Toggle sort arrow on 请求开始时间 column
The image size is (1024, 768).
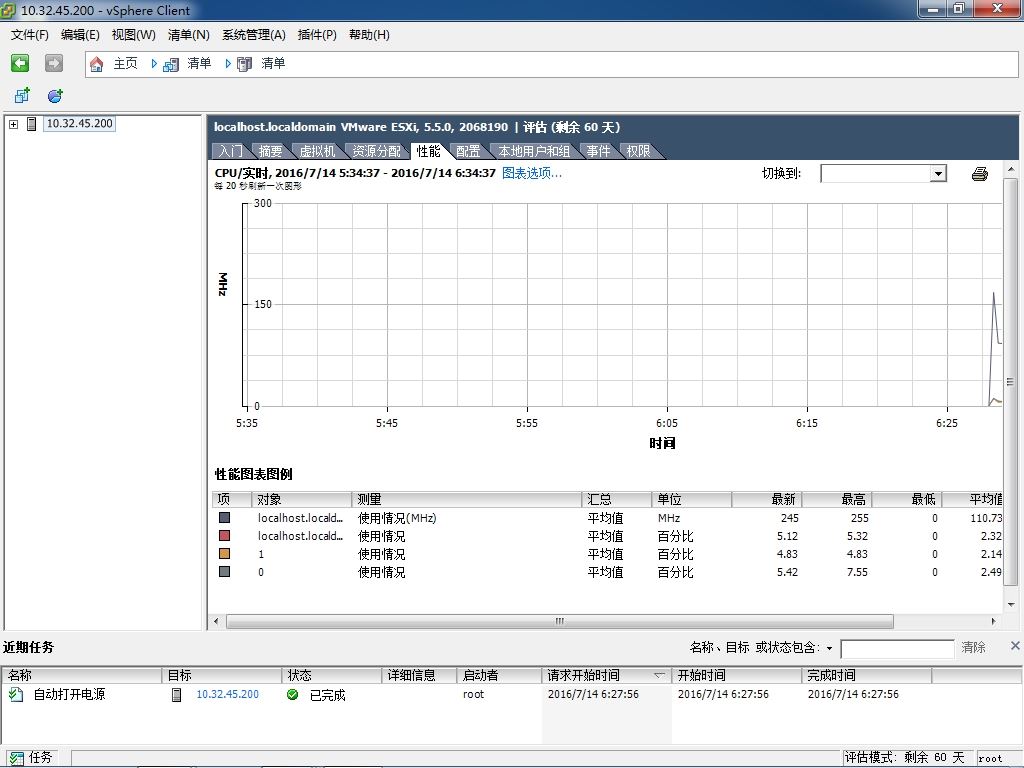(x=660, y=675)
